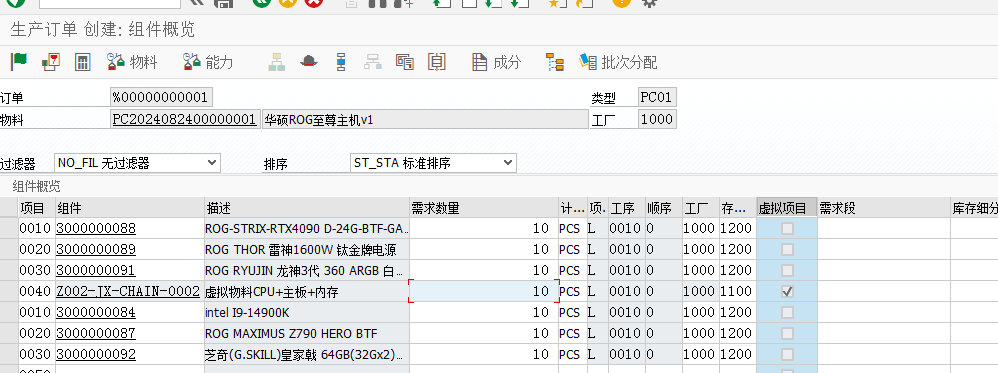
Task: Click the 需求段 column header
Action: click(x=883, y=208)
